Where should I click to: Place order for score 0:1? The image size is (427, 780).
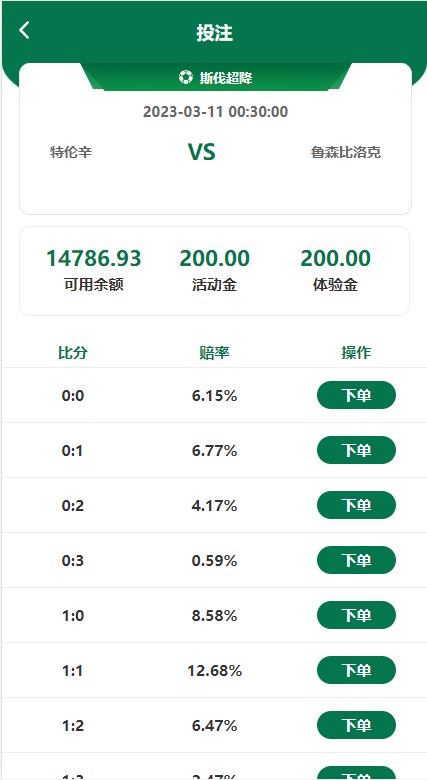coord(356,450)
